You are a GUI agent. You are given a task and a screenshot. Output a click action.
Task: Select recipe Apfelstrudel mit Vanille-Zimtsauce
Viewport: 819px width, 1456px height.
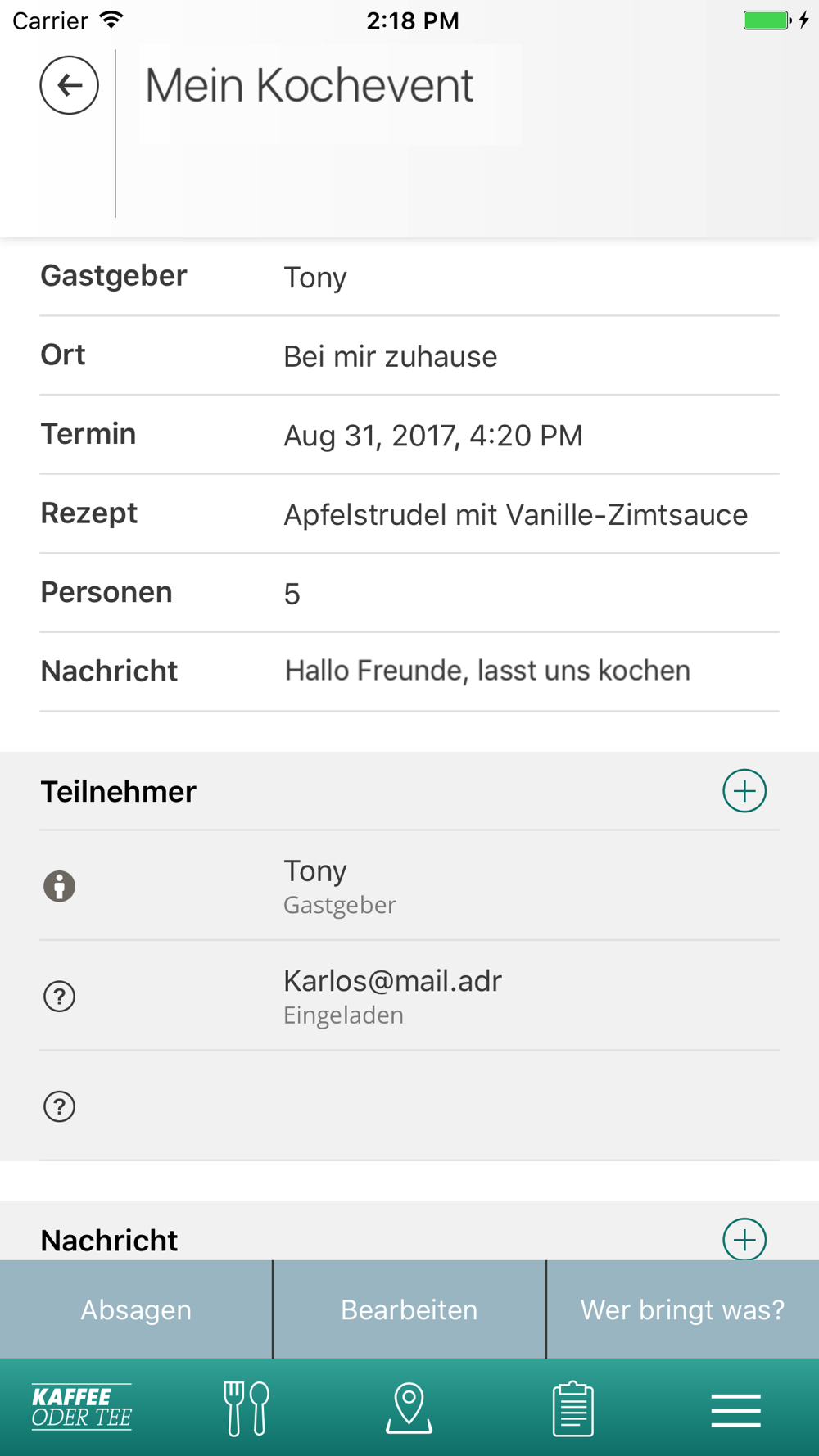pyautogui.click(x=515, y=515)
